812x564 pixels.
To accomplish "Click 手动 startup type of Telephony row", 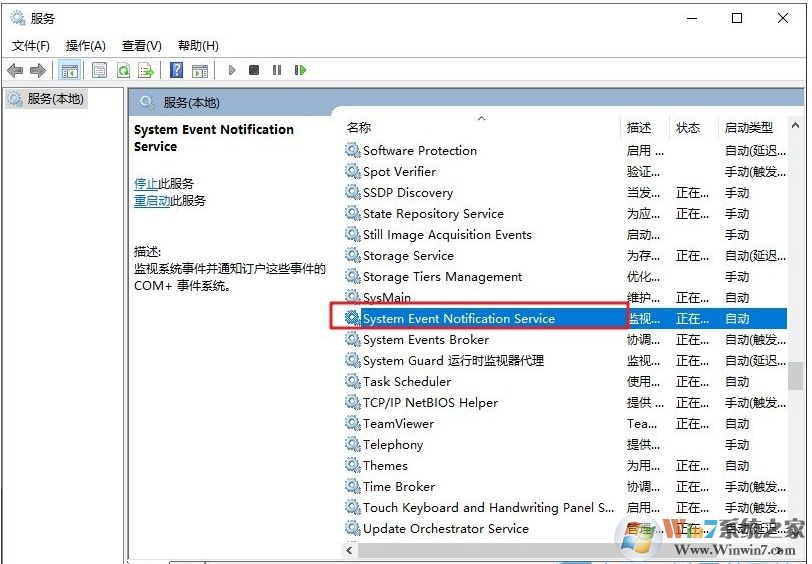I will pos(737,444).
